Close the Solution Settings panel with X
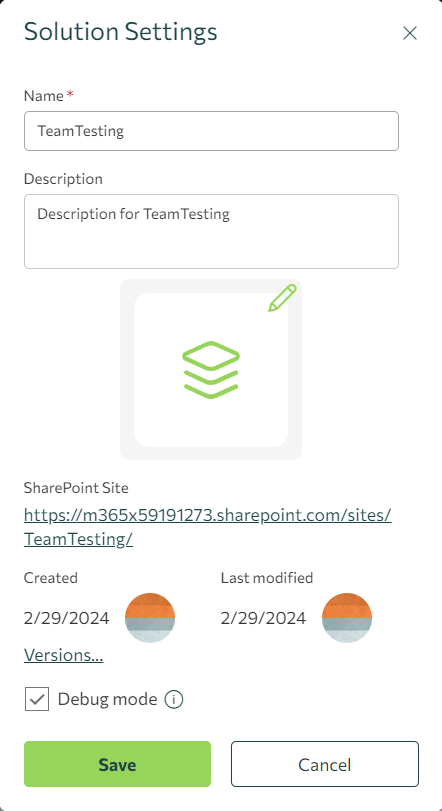Screen dimensions: 442x811 409,33
